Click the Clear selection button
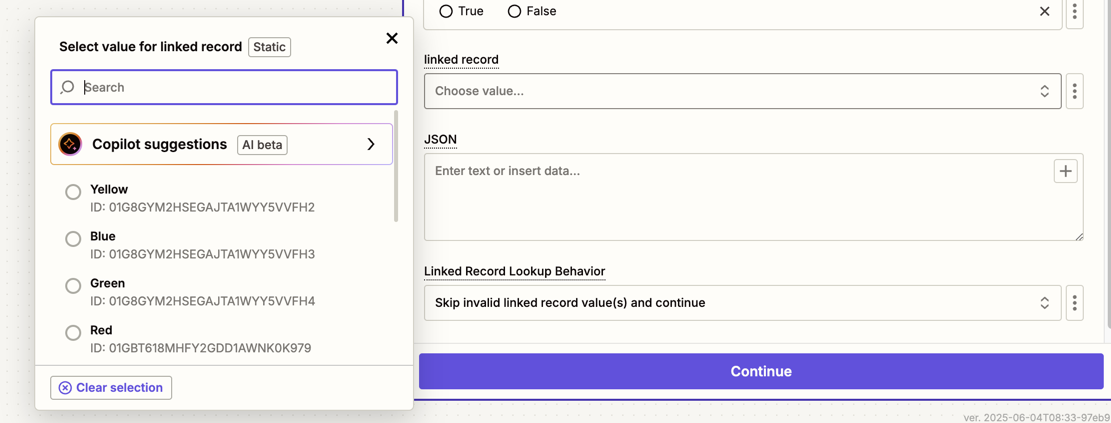This screenshot has height=423, width=1111. (111, 388)
